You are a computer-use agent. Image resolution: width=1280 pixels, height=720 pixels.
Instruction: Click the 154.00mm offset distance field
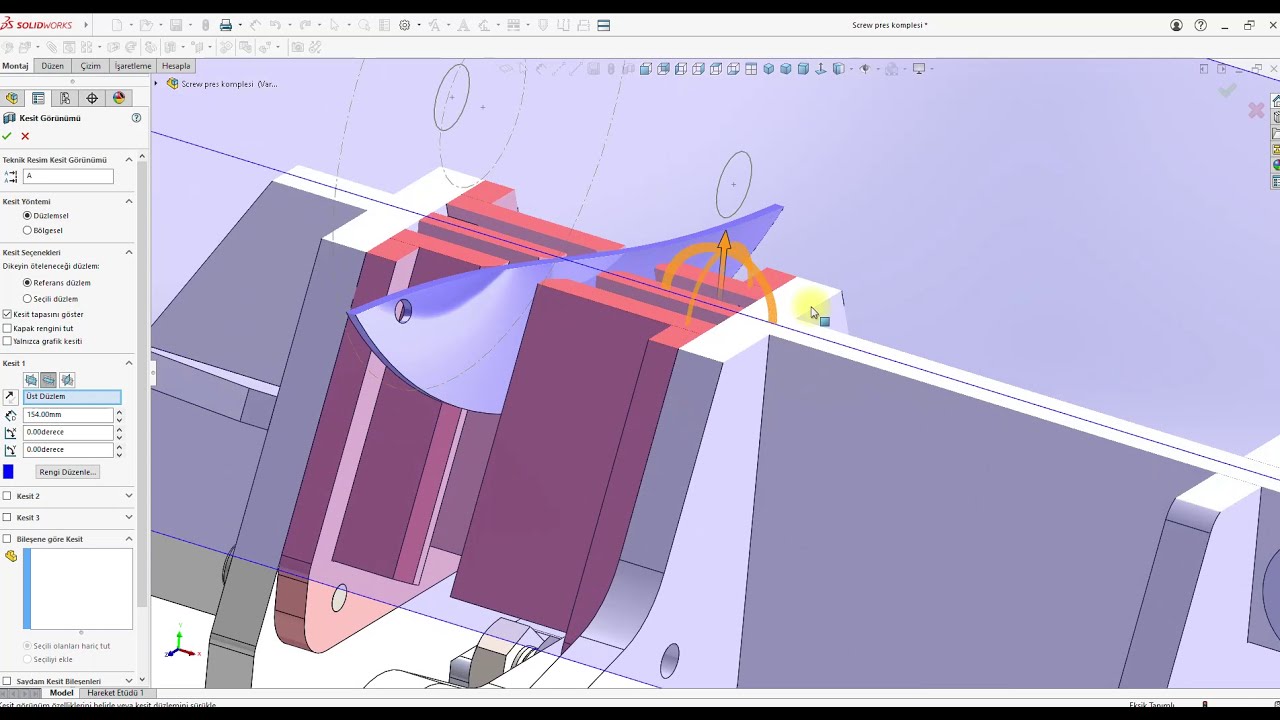click(68, 414)
